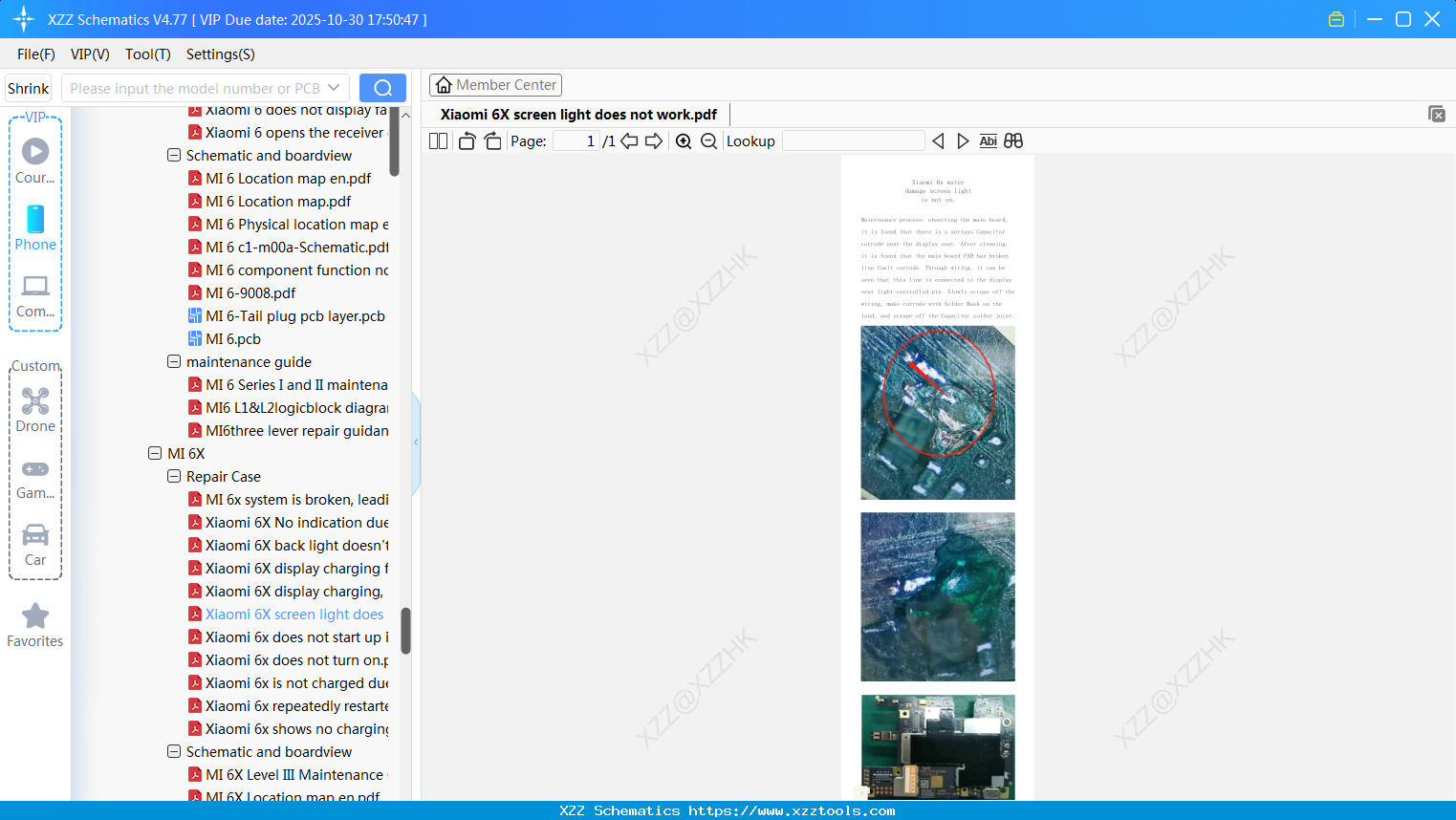Switch to Member Center tab
Viewport: 1456px width, 820px height.
[495, 85]
